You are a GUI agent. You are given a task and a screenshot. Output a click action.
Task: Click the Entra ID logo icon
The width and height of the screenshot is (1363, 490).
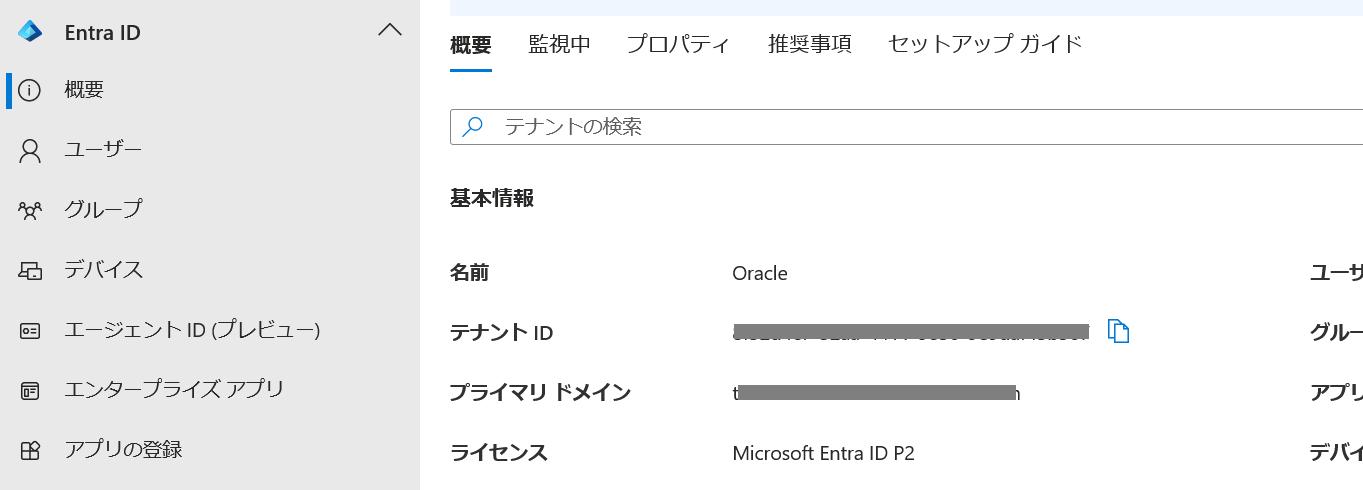[30, 32]
